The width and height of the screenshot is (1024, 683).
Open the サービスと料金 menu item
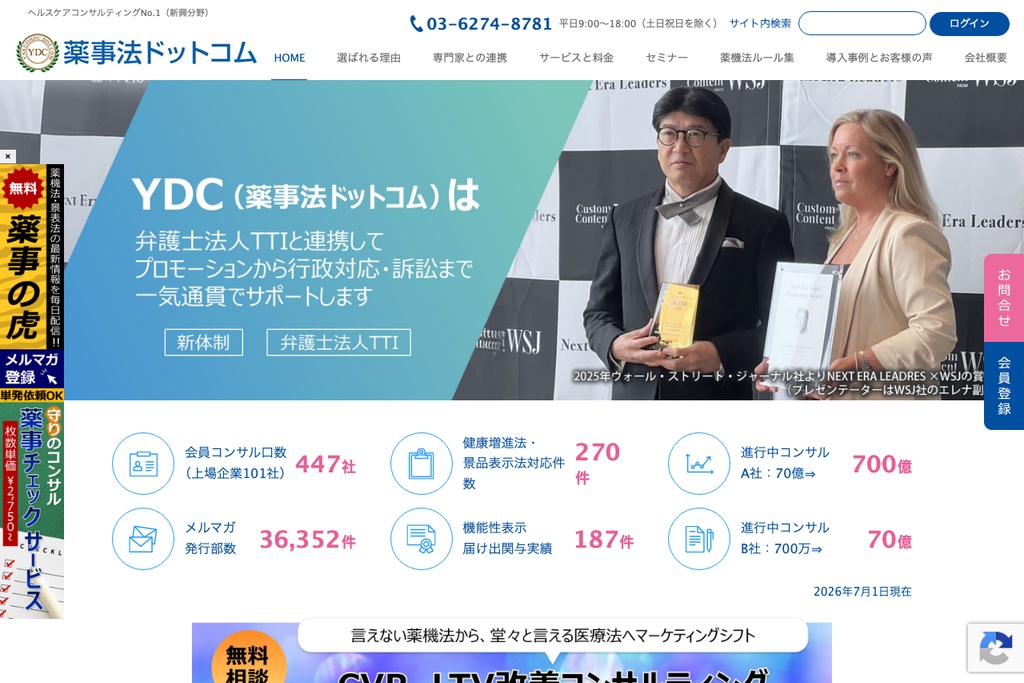576,57
